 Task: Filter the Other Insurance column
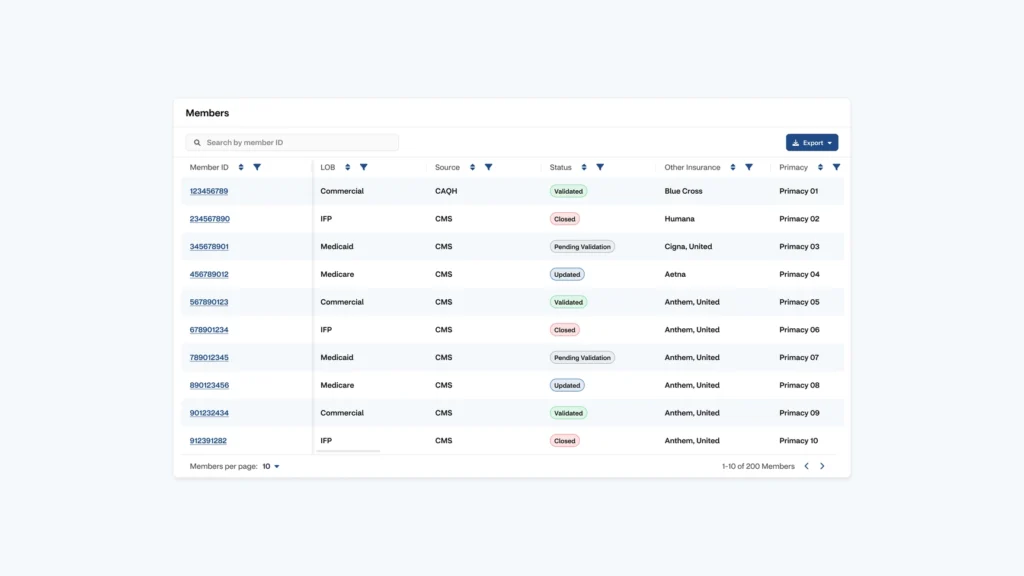click(748, 167)
